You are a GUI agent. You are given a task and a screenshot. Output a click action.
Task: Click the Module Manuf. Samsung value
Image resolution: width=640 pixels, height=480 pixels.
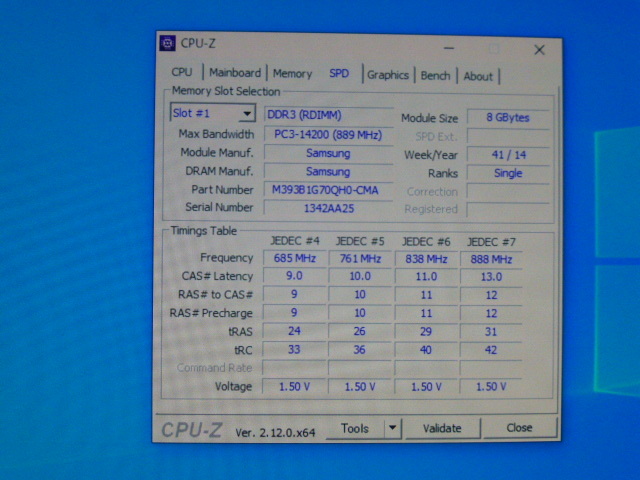[329, 153]
